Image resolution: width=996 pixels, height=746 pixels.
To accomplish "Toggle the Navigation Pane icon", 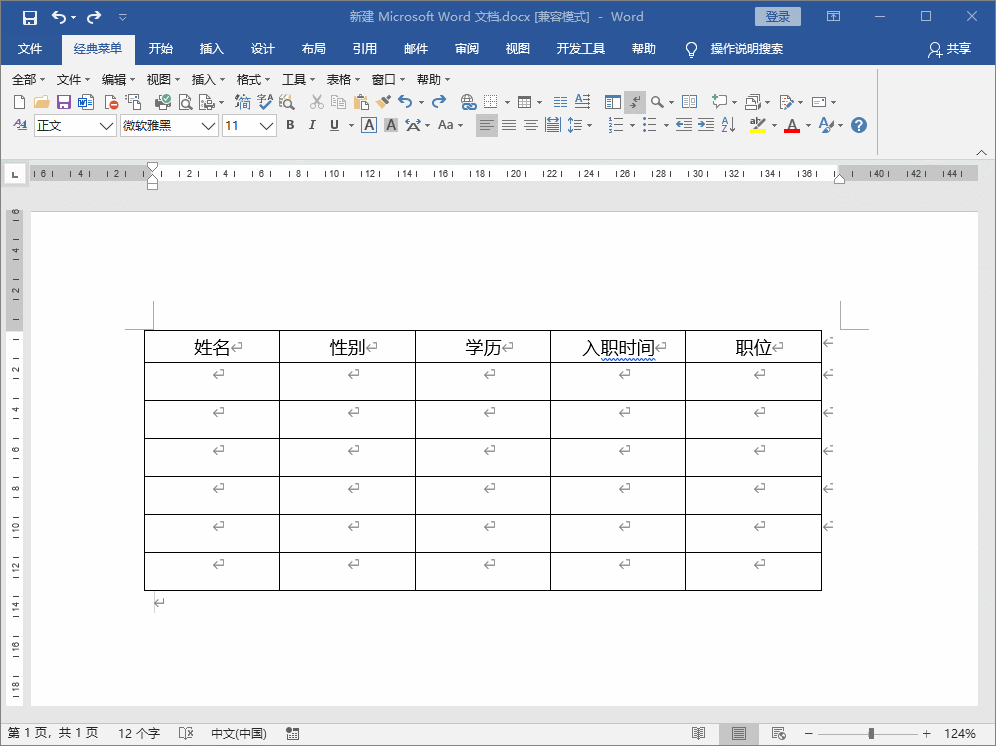I will (x=612, y=102).
